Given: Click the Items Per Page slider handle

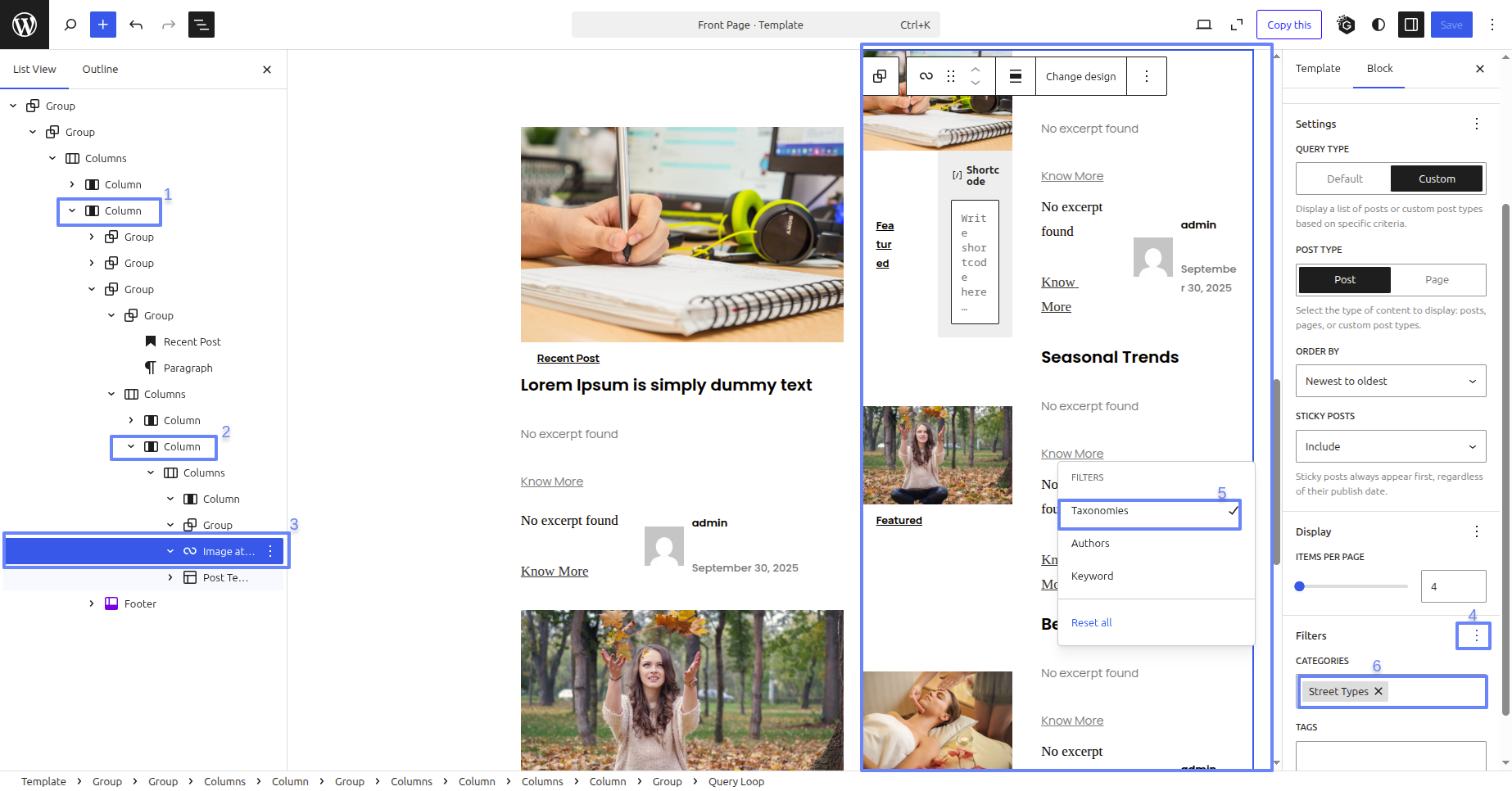Looking at the screenshot, I should [x=1300, y=586].
